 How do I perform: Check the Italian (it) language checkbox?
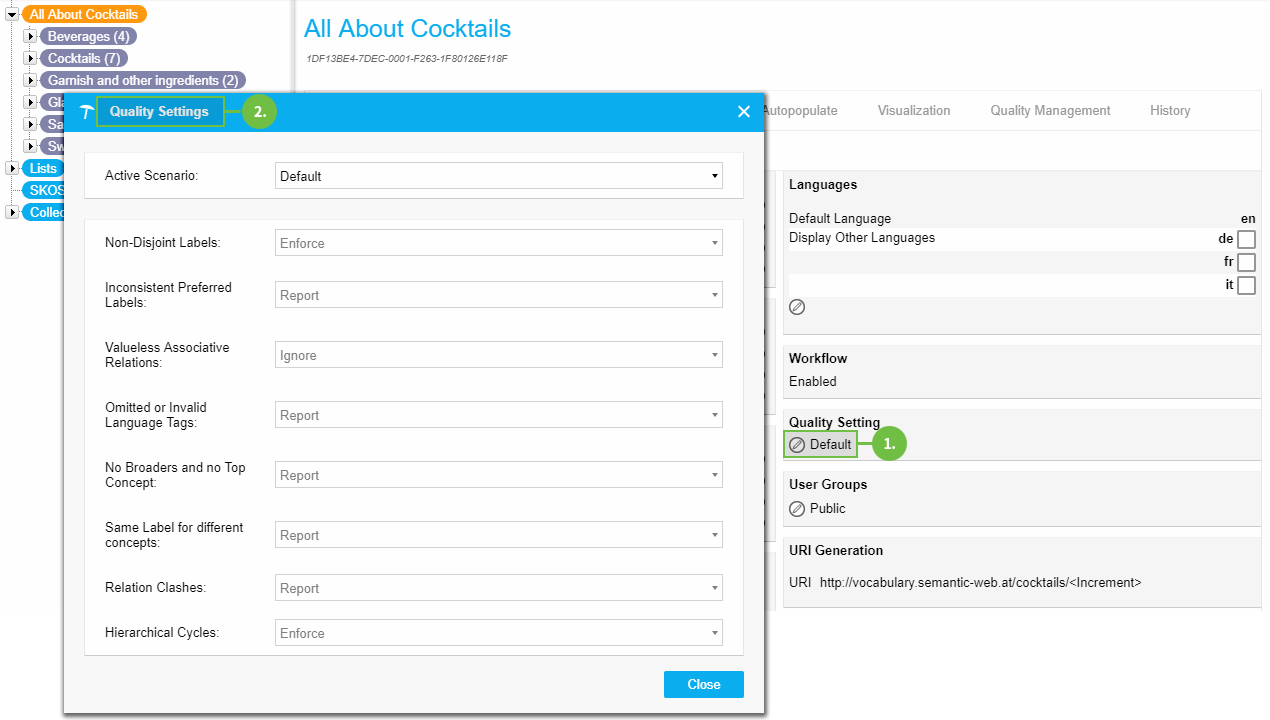[x=1246, y=286]
